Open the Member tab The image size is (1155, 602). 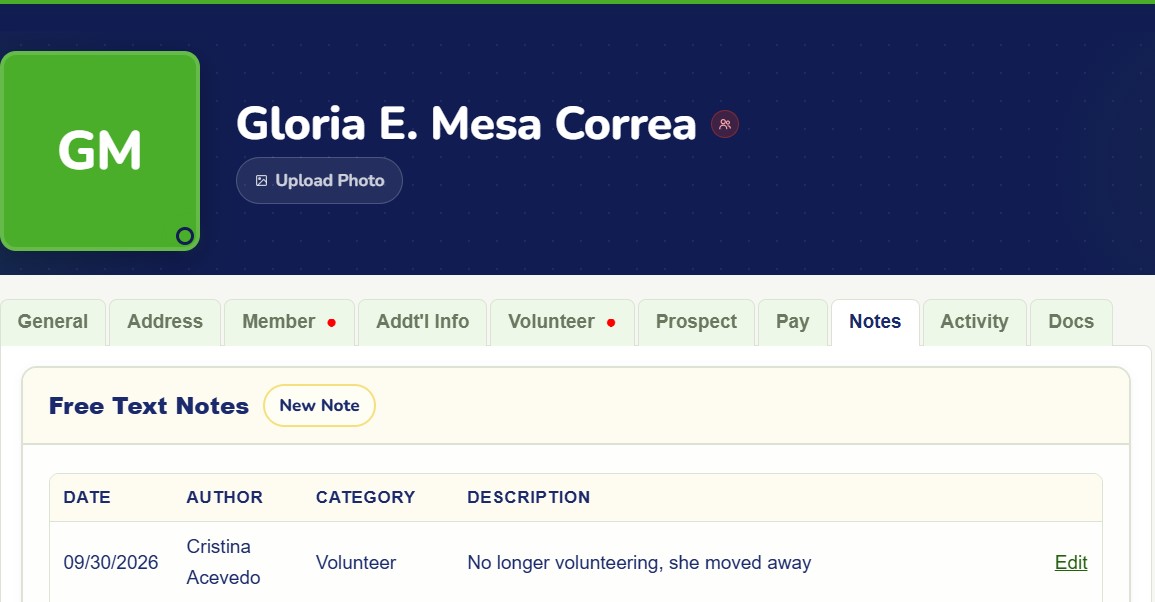(x=289, y=322)
